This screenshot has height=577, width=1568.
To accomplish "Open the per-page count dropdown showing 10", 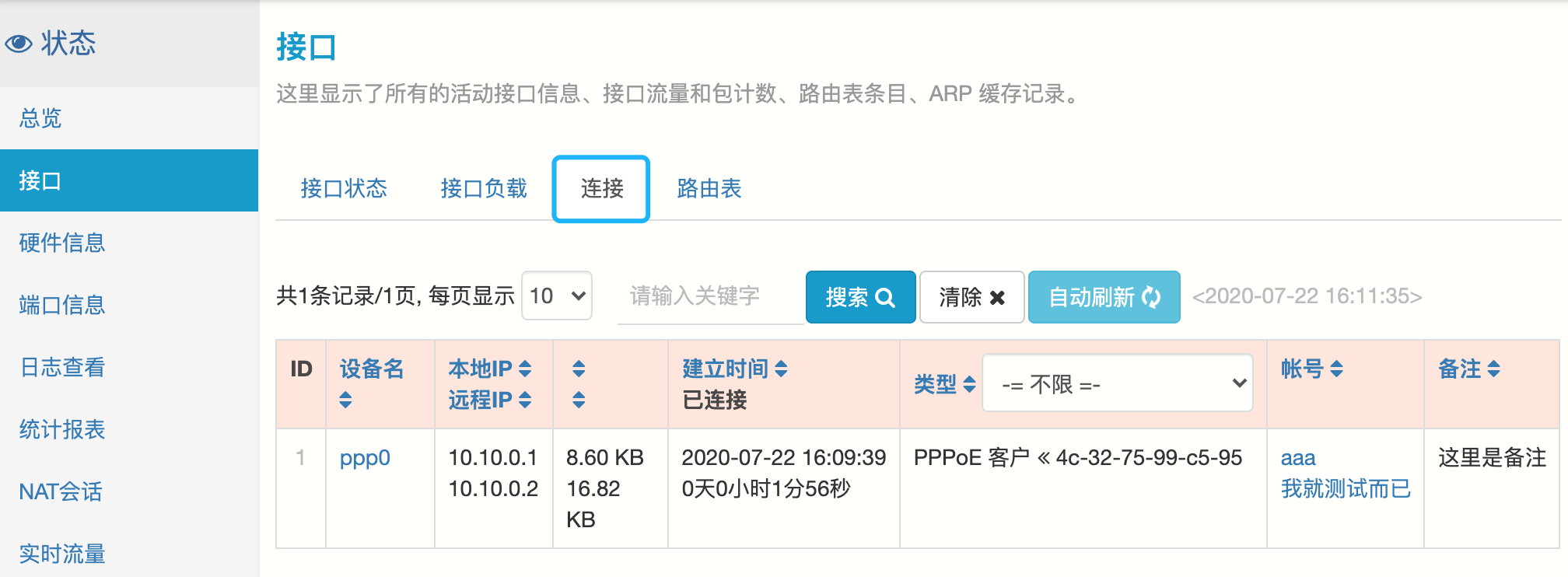I will point(557,296).
